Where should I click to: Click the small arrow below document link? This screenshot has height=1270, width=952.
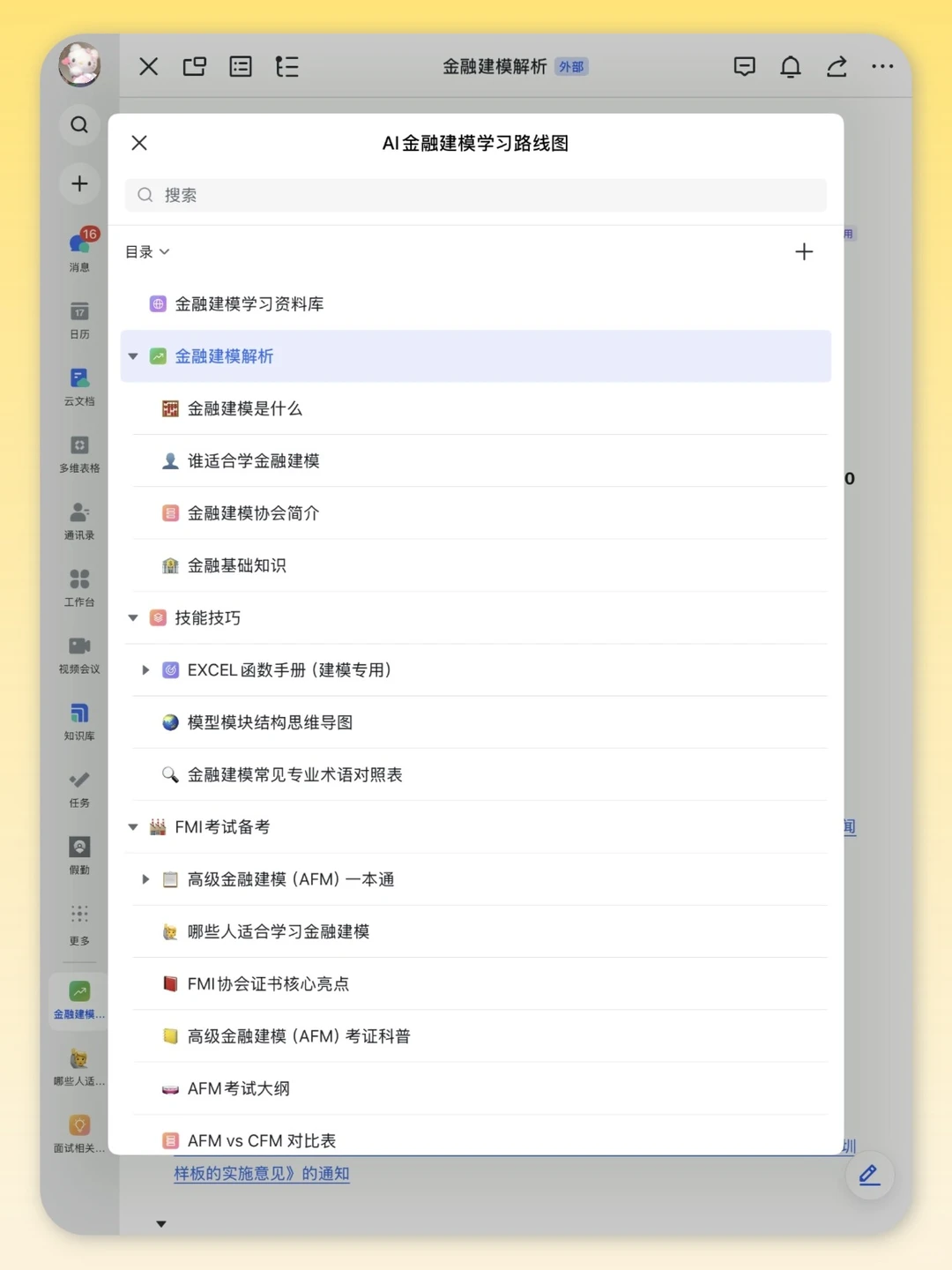(161, 1224)
